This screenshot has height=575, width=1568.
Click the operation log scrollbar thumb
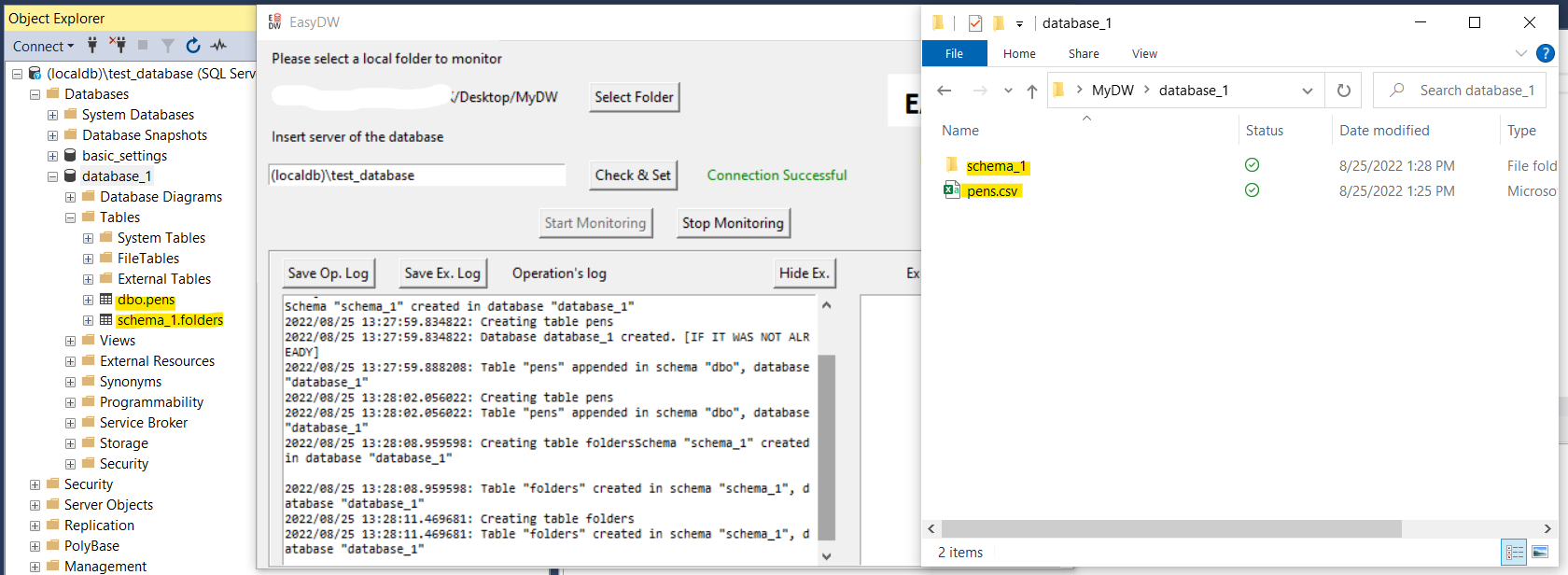(826, 447)
